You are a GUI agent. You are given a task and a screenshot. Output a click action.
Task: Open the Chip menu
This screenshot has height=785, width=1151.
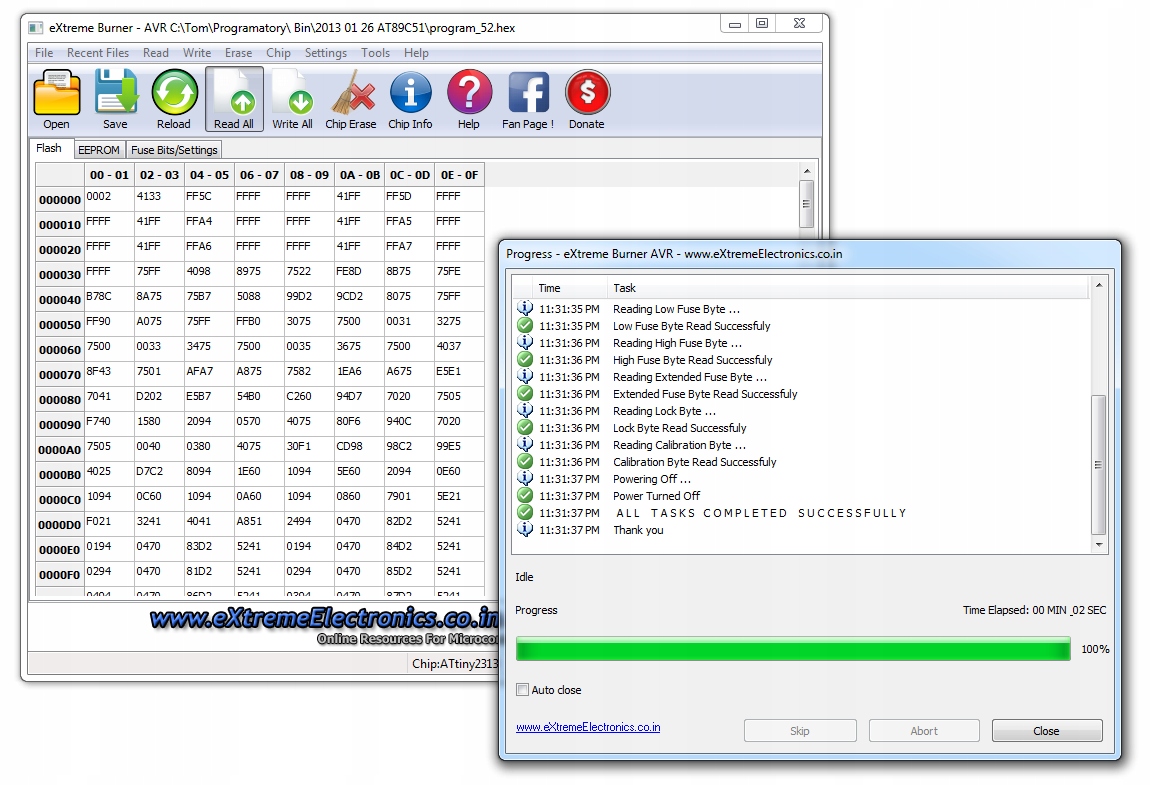click(x=278, y=53)
